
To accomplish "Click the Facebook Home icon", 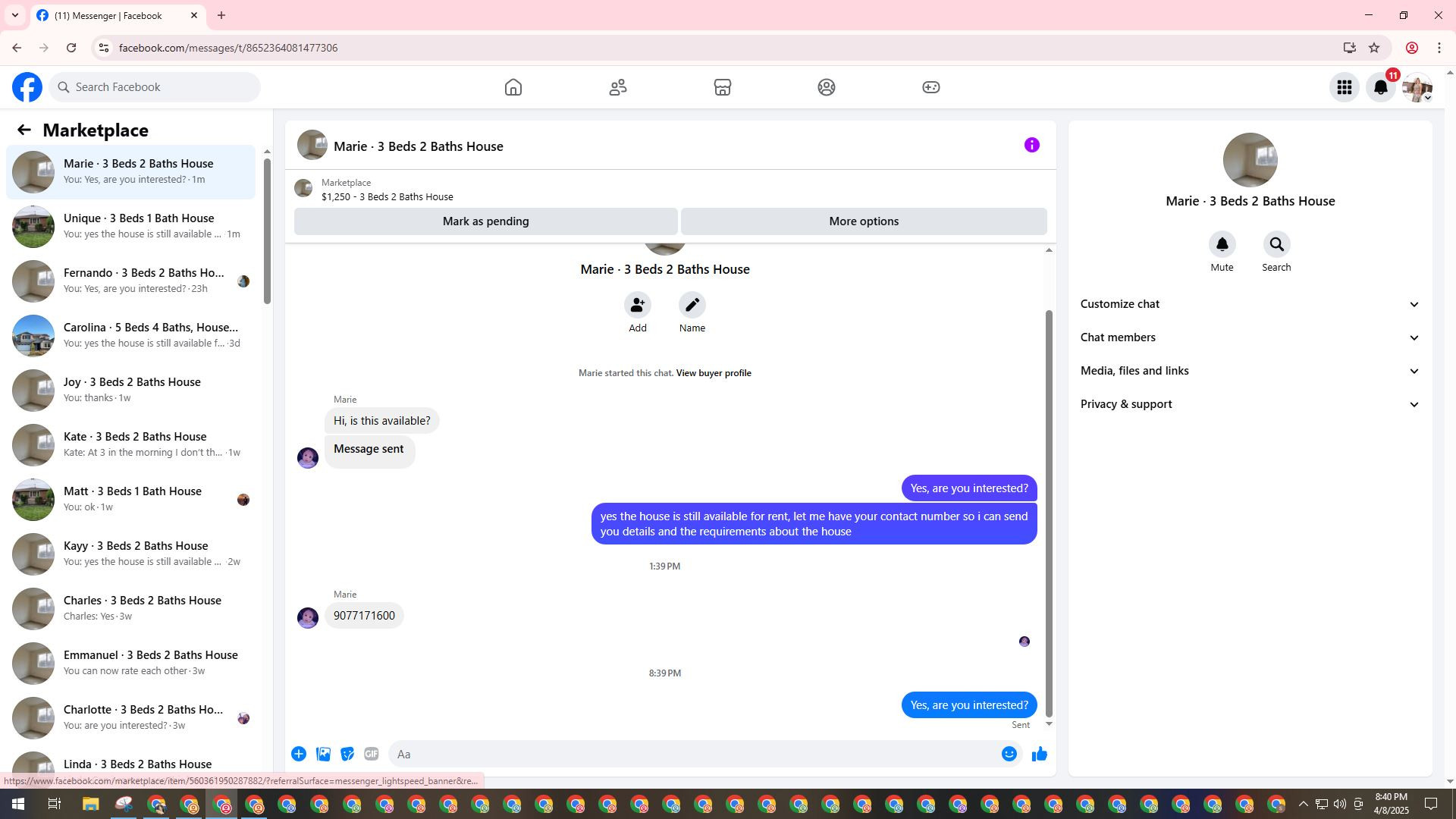I will [513, 87].
